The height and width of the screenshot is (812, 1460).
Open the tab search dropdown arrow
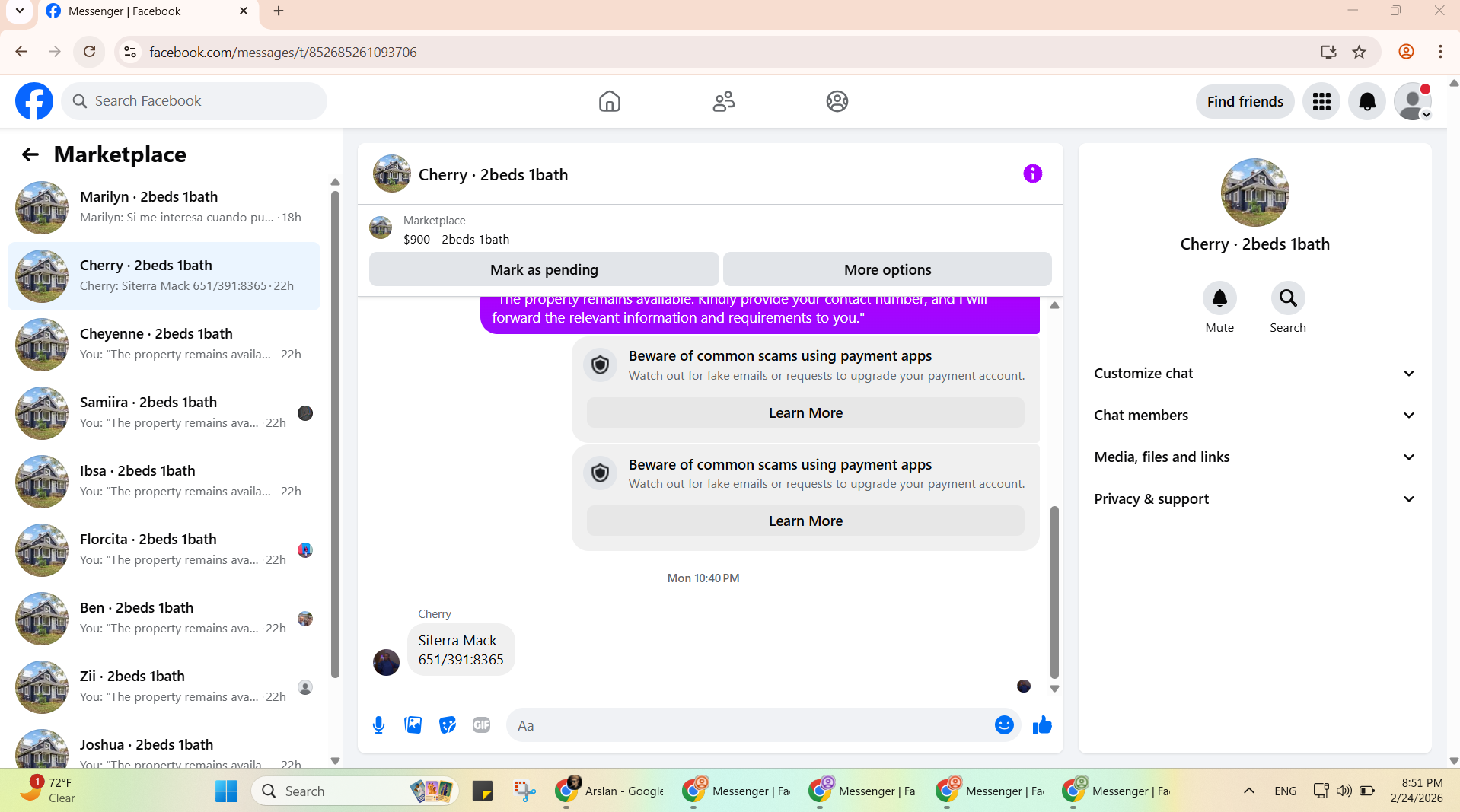(20, 11)
